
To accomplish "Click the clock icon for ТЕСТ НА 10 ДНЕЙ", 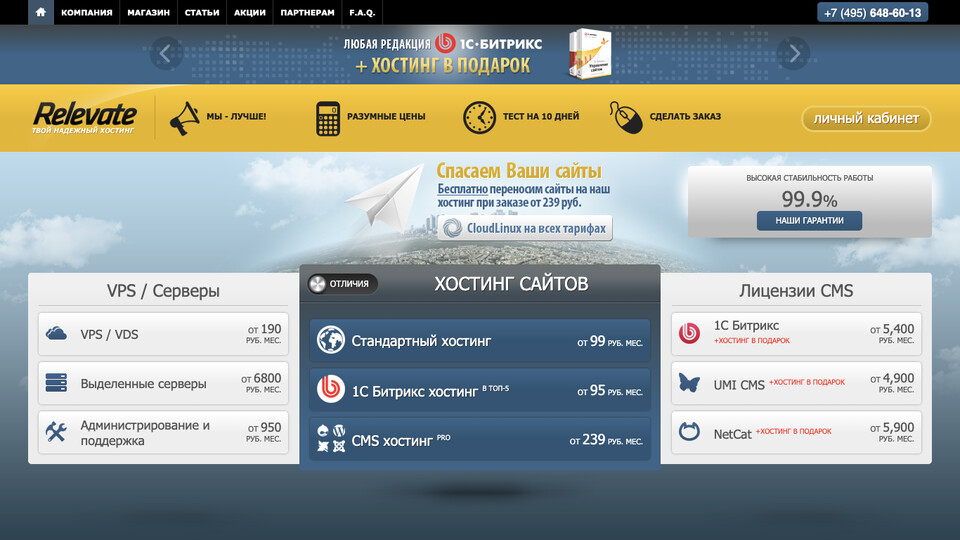I will click(x=479, y=117).
